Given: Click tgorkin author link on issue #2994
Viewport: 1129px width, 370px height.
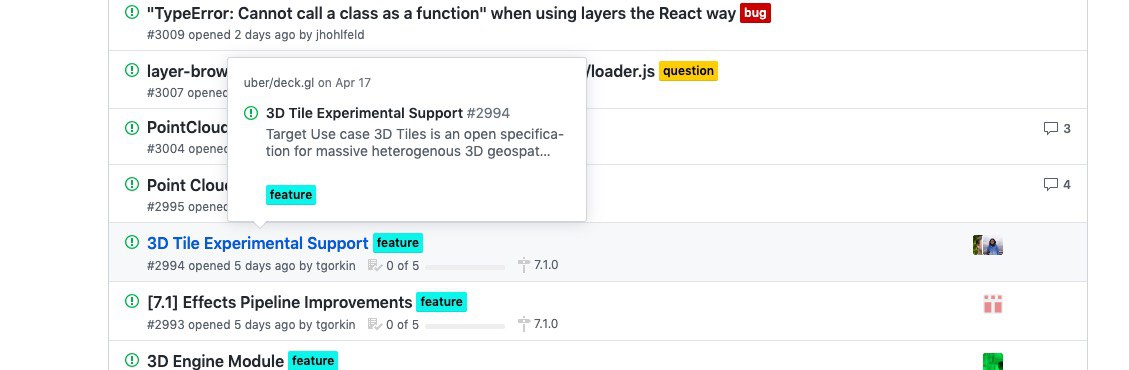Looking at the screenshot, I should click(x=336, y=266).
